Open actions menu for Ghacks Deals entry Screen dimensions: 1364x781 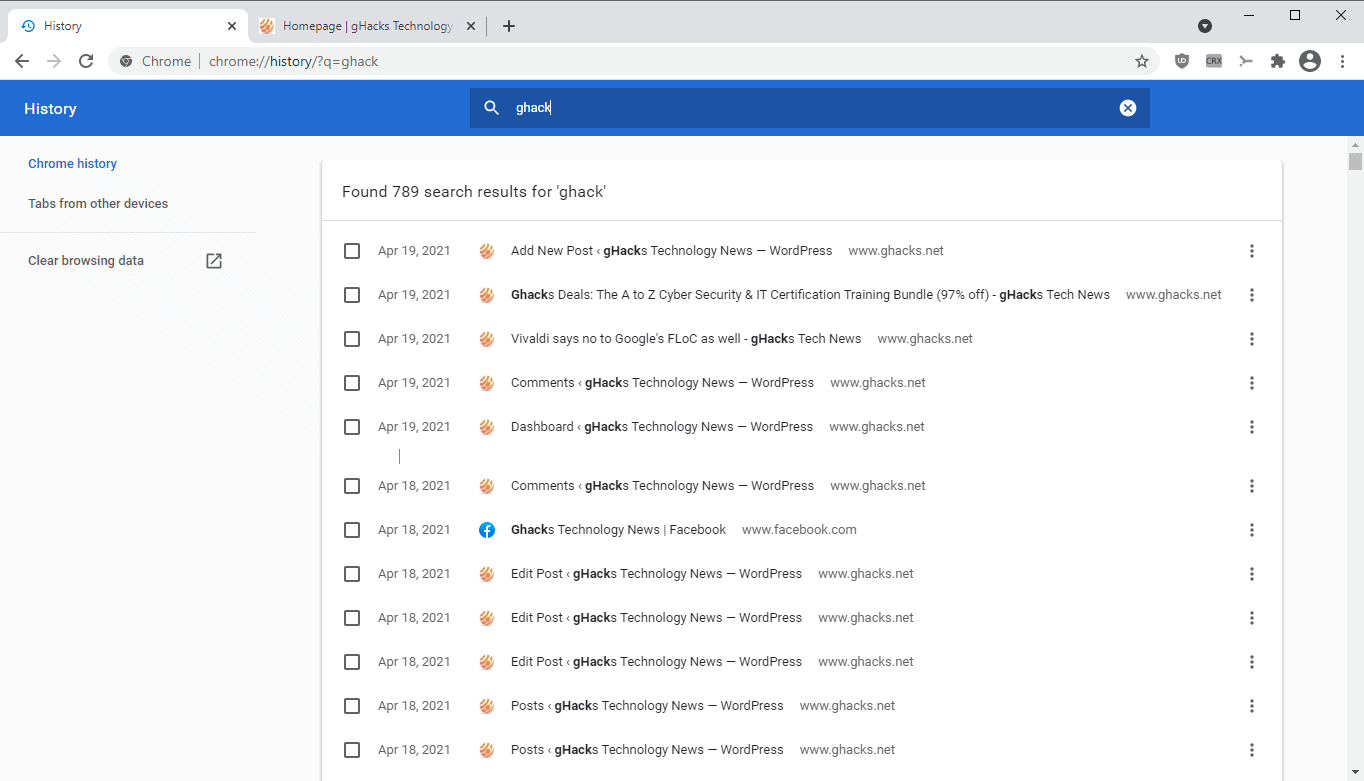[1252, 295]
